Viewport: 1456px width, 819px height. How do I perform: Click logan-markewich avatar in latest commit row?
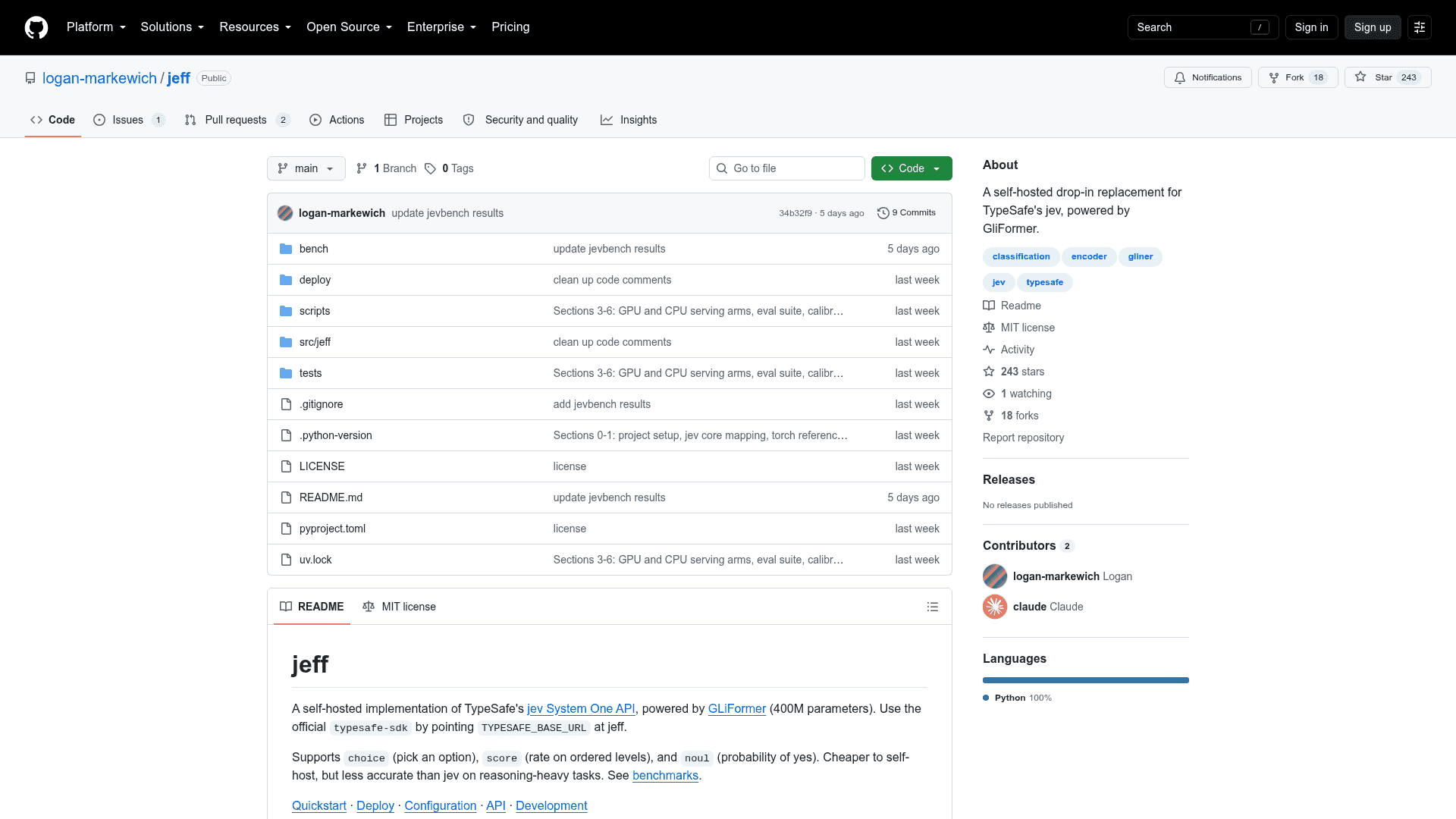[x=285, y=213]
